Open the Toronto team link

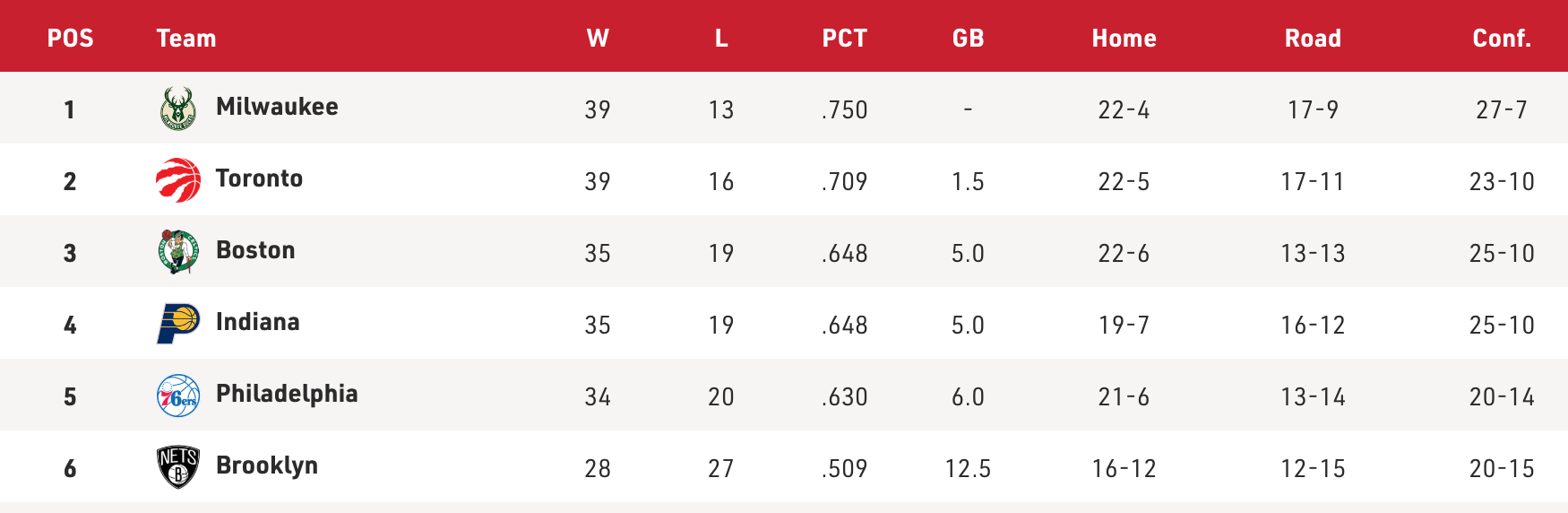(259, 178)
